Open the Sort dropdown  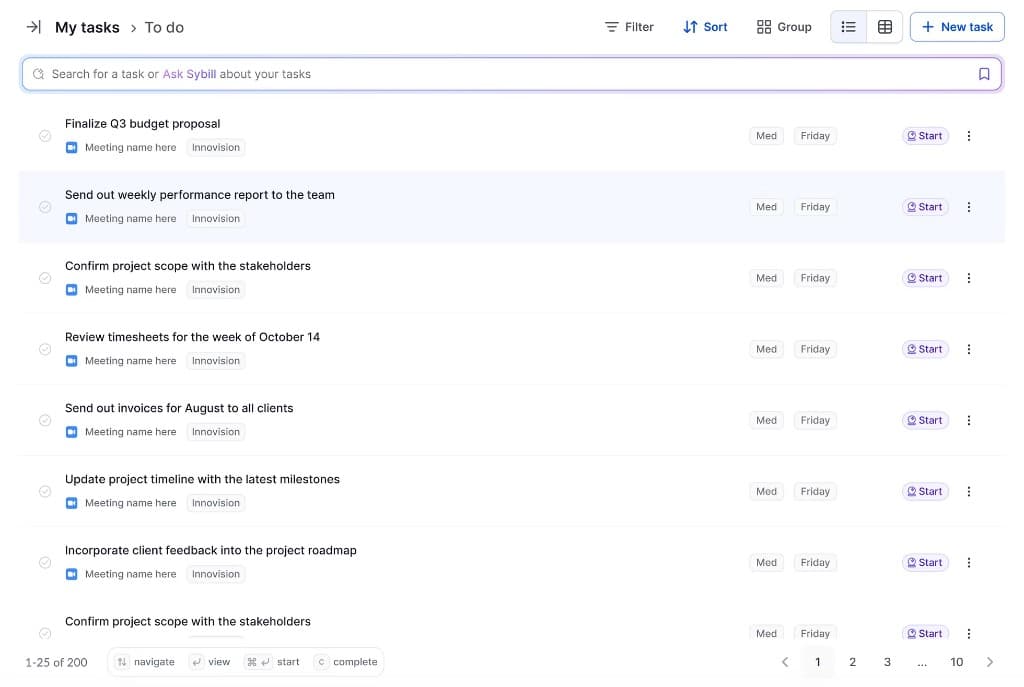pyautogui.click(x=705, y=27)
